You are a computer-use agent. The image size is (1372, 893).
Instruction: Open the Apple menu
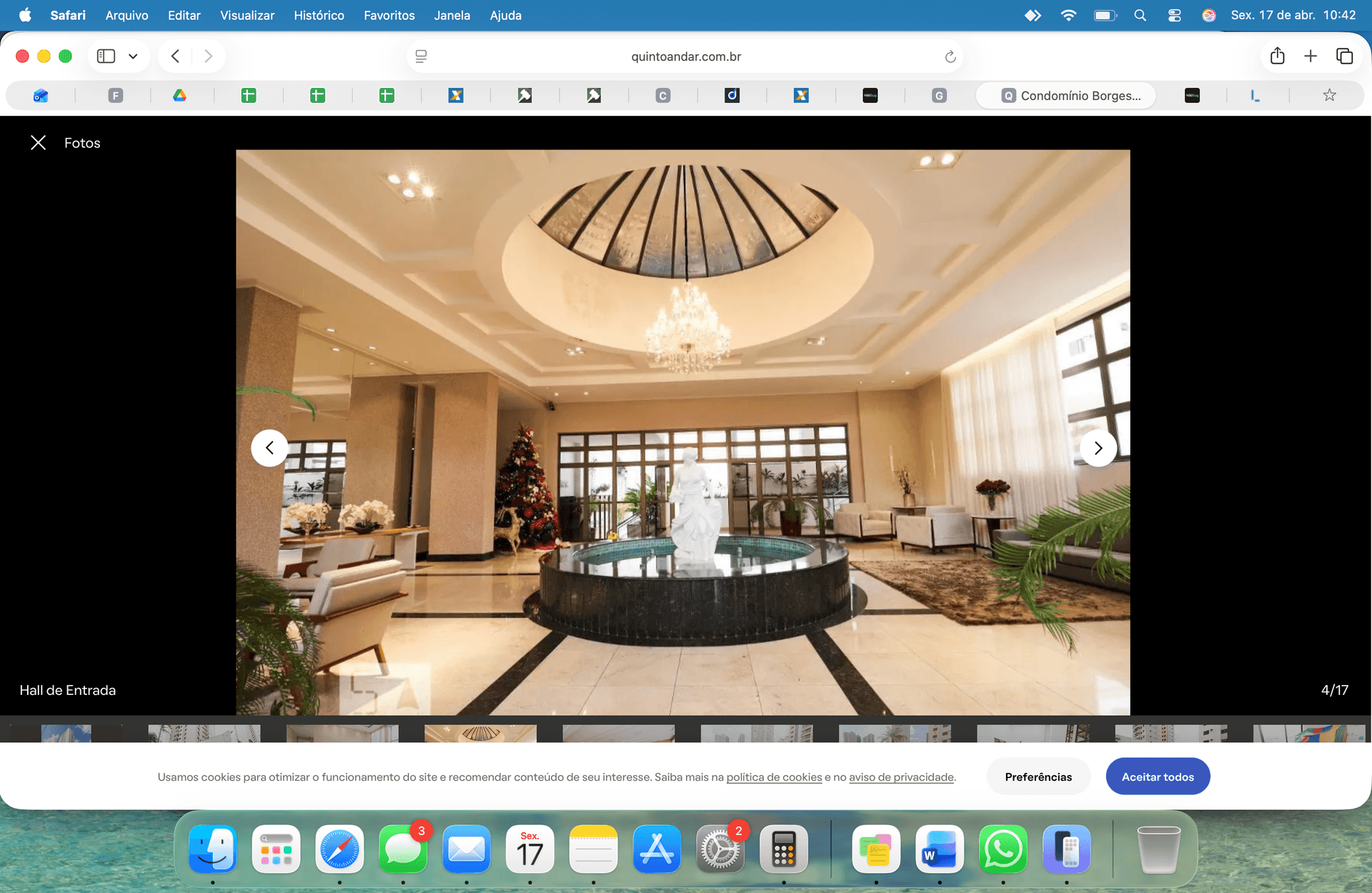pyautogui.click(x=25, y=15)
